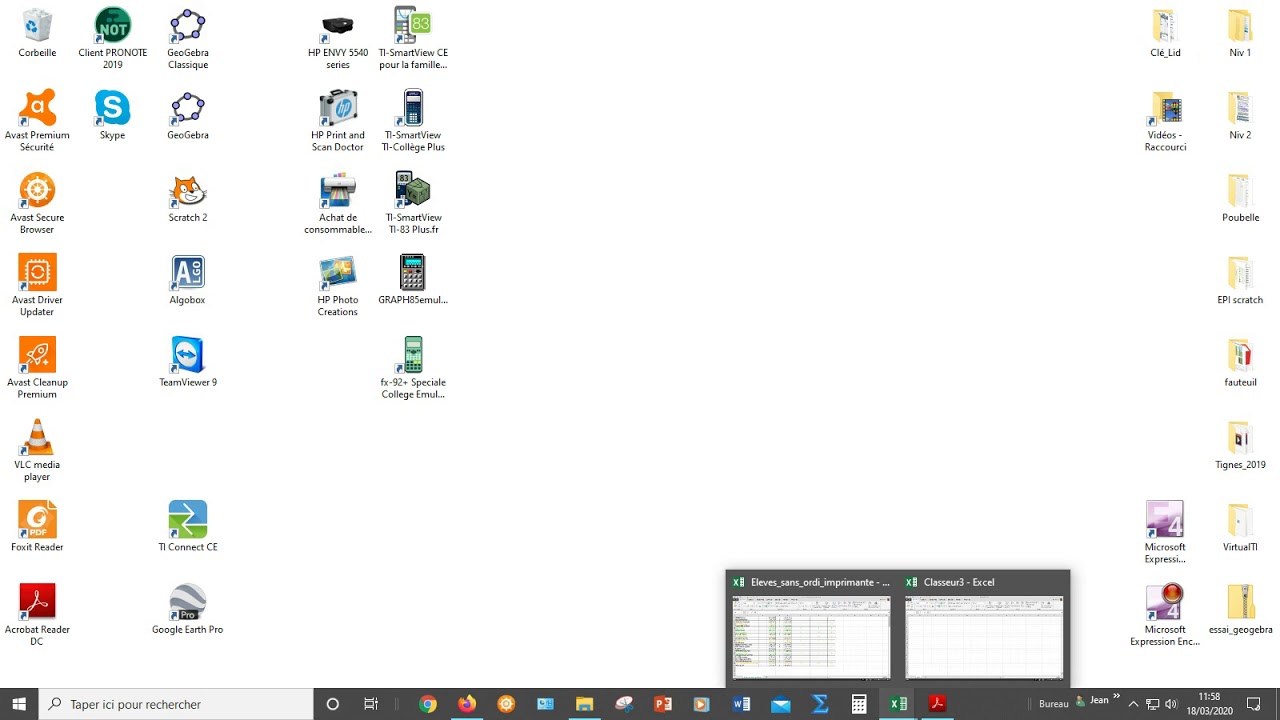
Task: Select HP Photo Creations shortcut
Action: click(338, 285)
